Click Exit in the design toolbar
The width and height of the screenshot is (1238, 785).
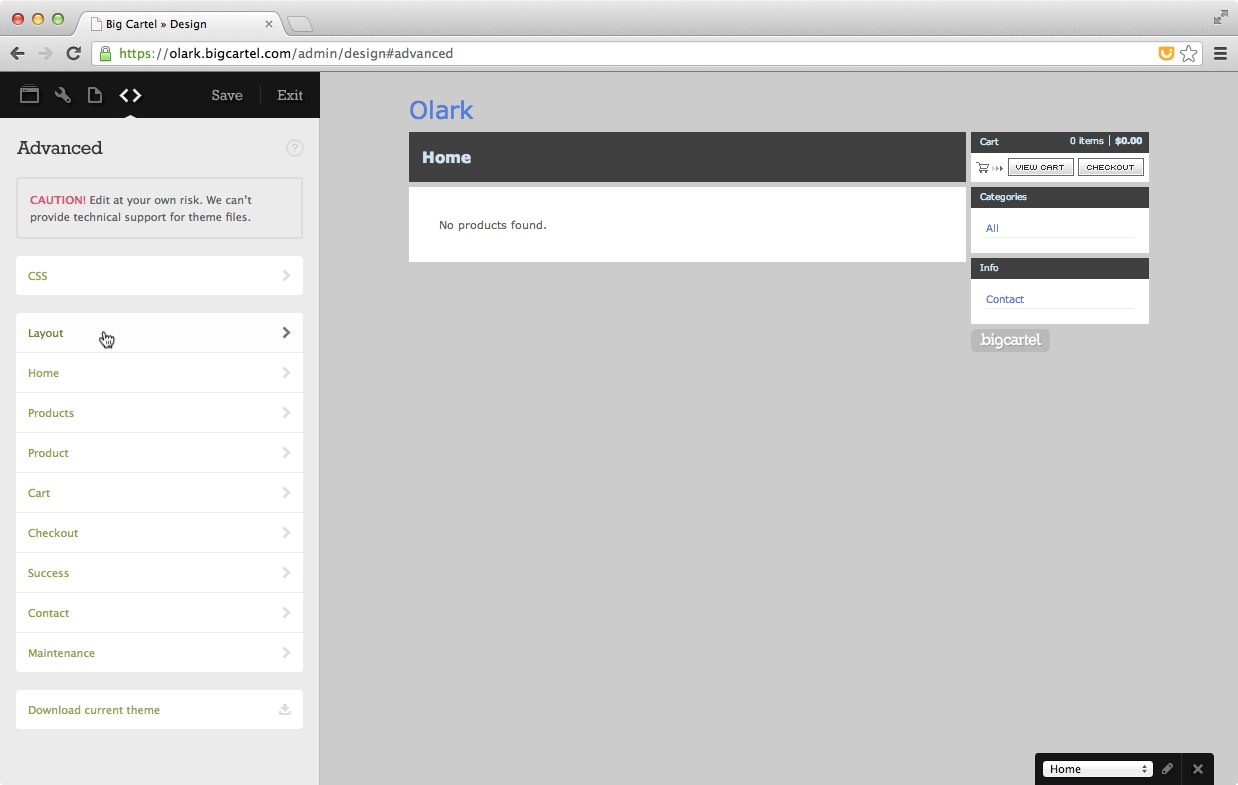click(x=290, y=95)
